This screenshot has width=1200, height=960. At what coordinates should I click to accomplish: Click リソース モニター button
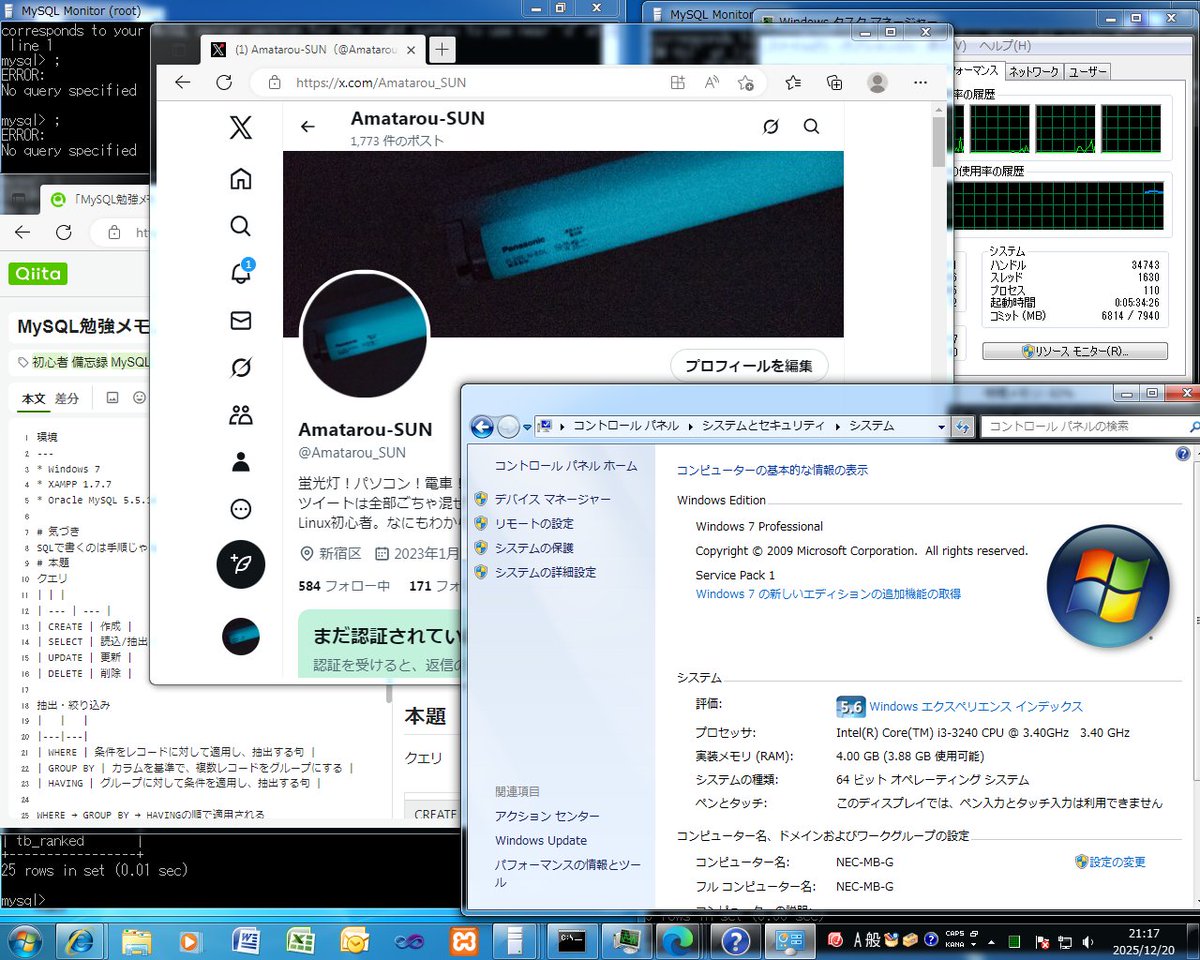pos(1075,351)
